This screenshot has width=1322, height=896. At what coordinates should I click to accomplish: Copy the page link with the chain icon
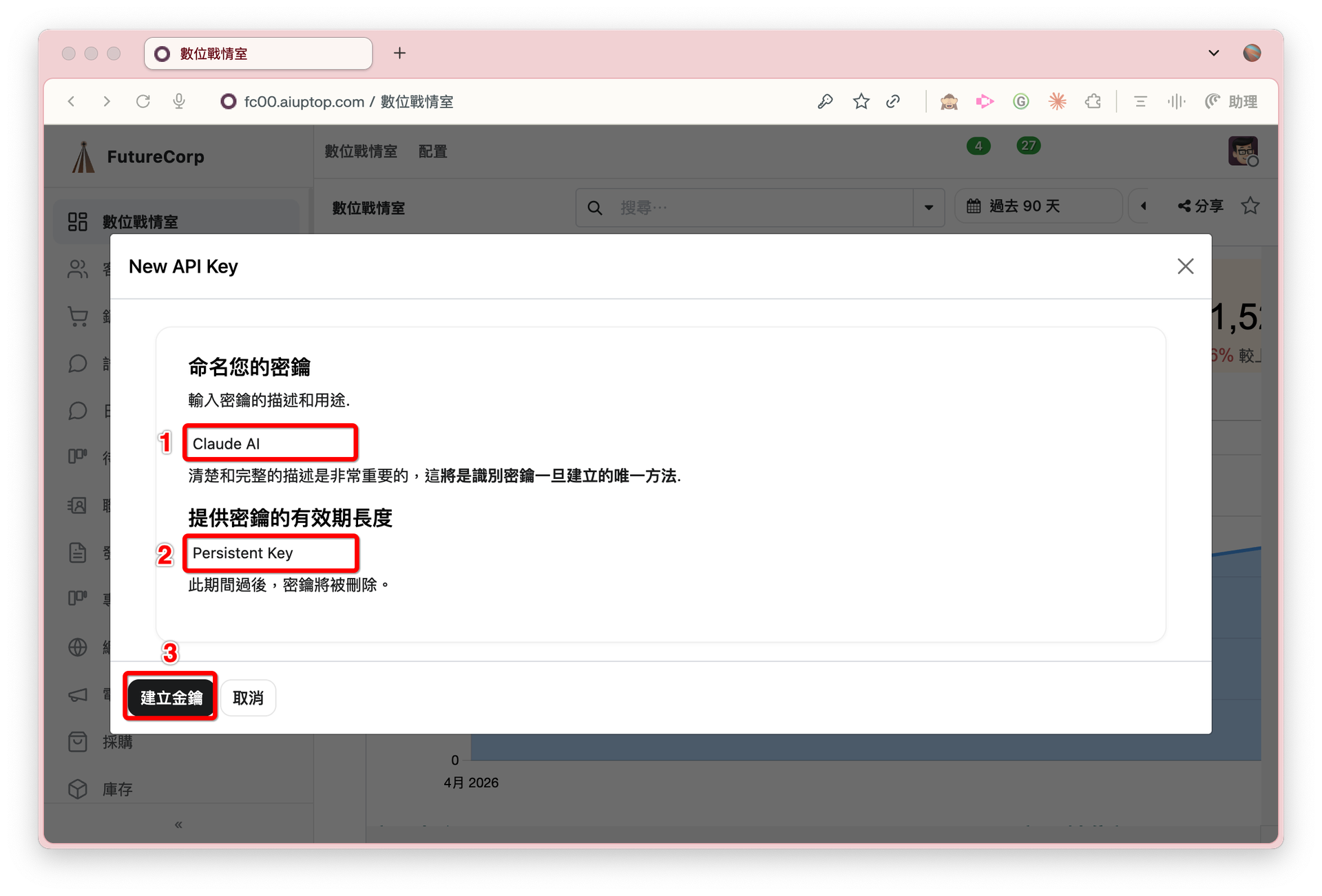tap(893, 102)
